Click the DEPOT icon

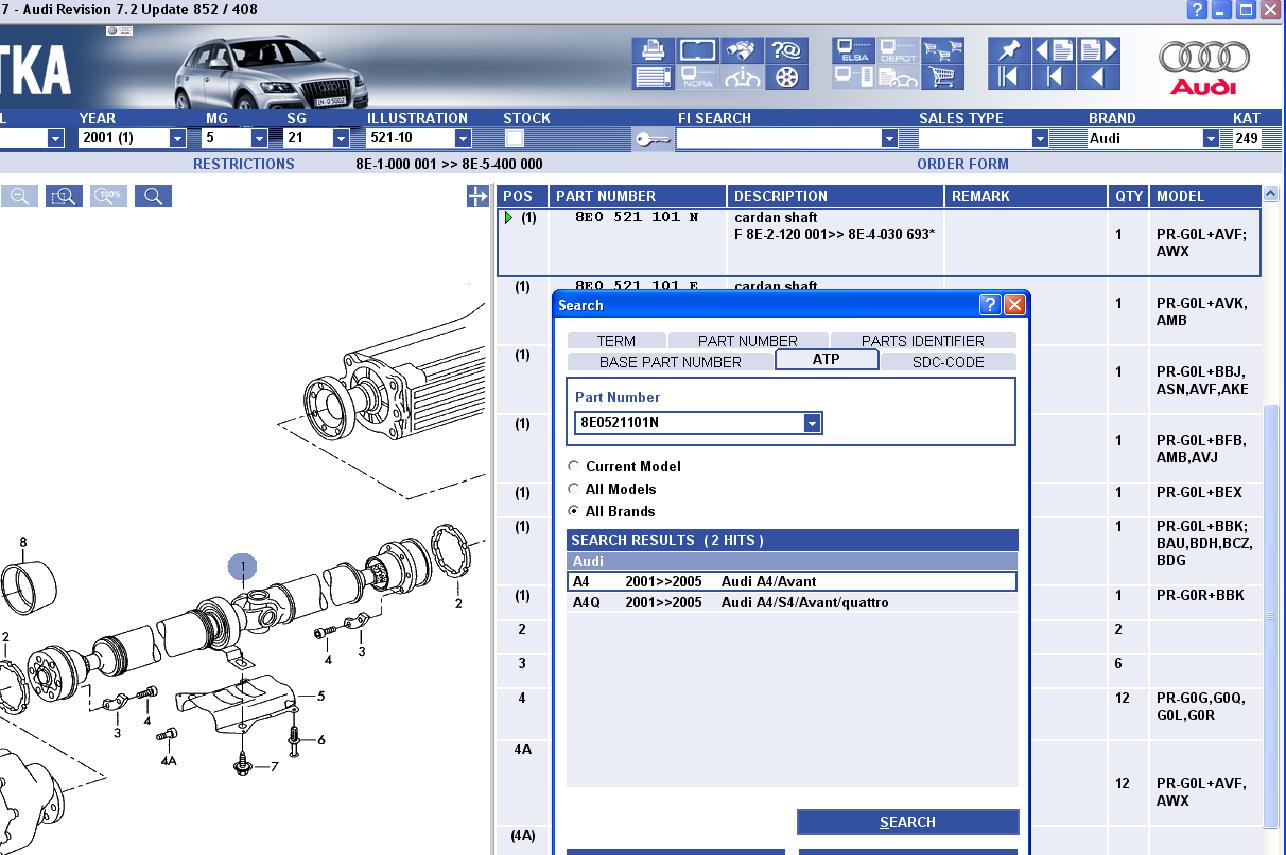898,50
